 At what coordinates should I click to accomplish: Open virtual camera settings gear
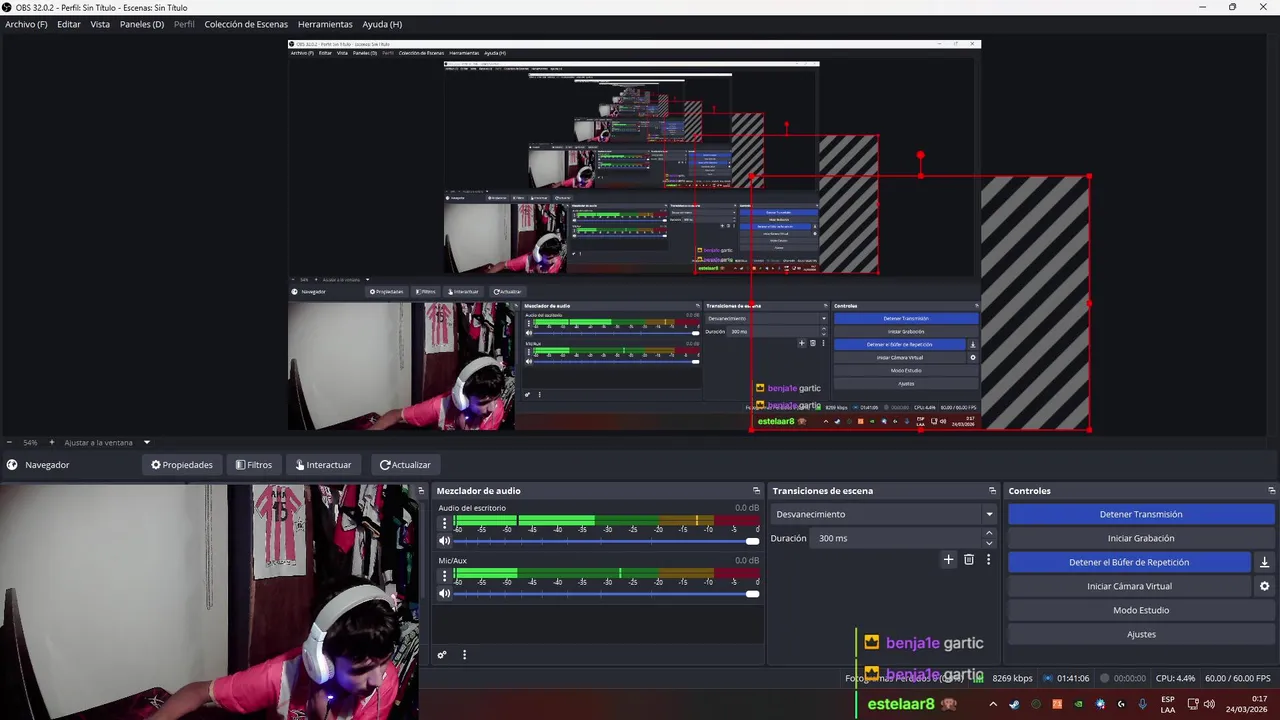pyautogui.click(x=1264, y=586)
